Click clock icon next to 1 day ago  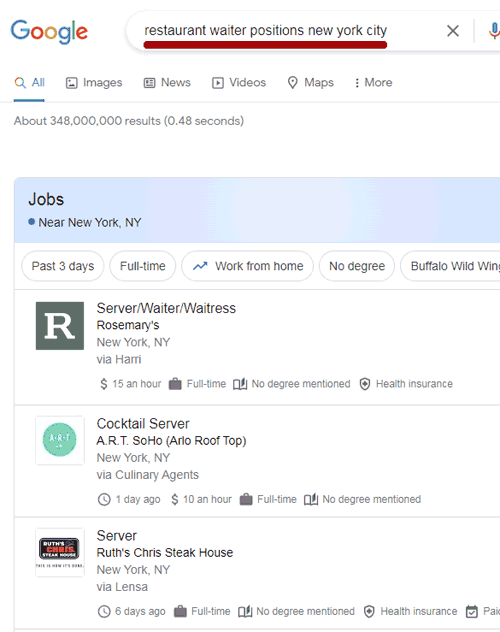point(104,499)
